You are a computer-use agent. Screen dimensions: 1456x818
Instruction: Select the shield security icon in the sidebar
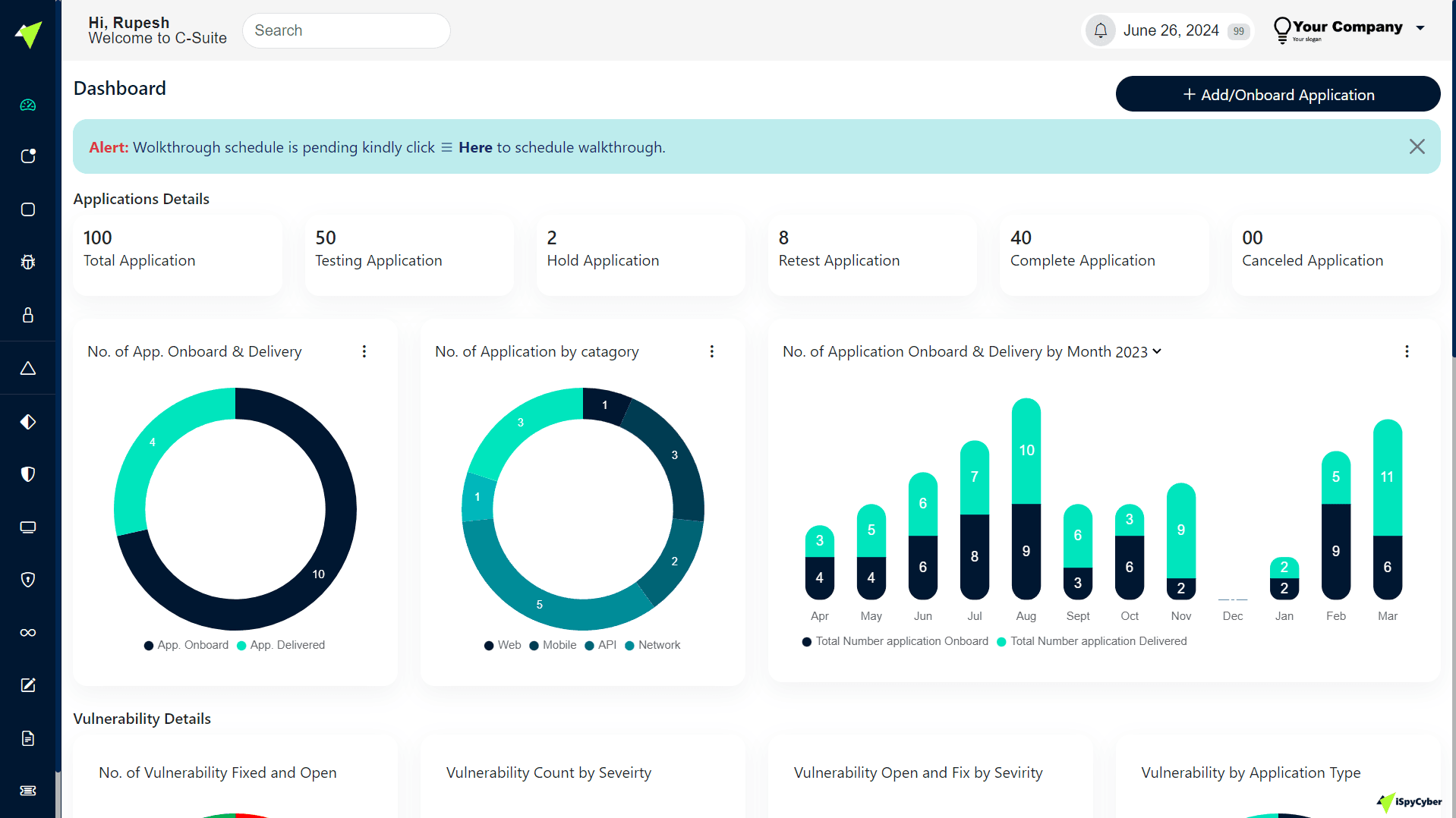coord(28,474)
